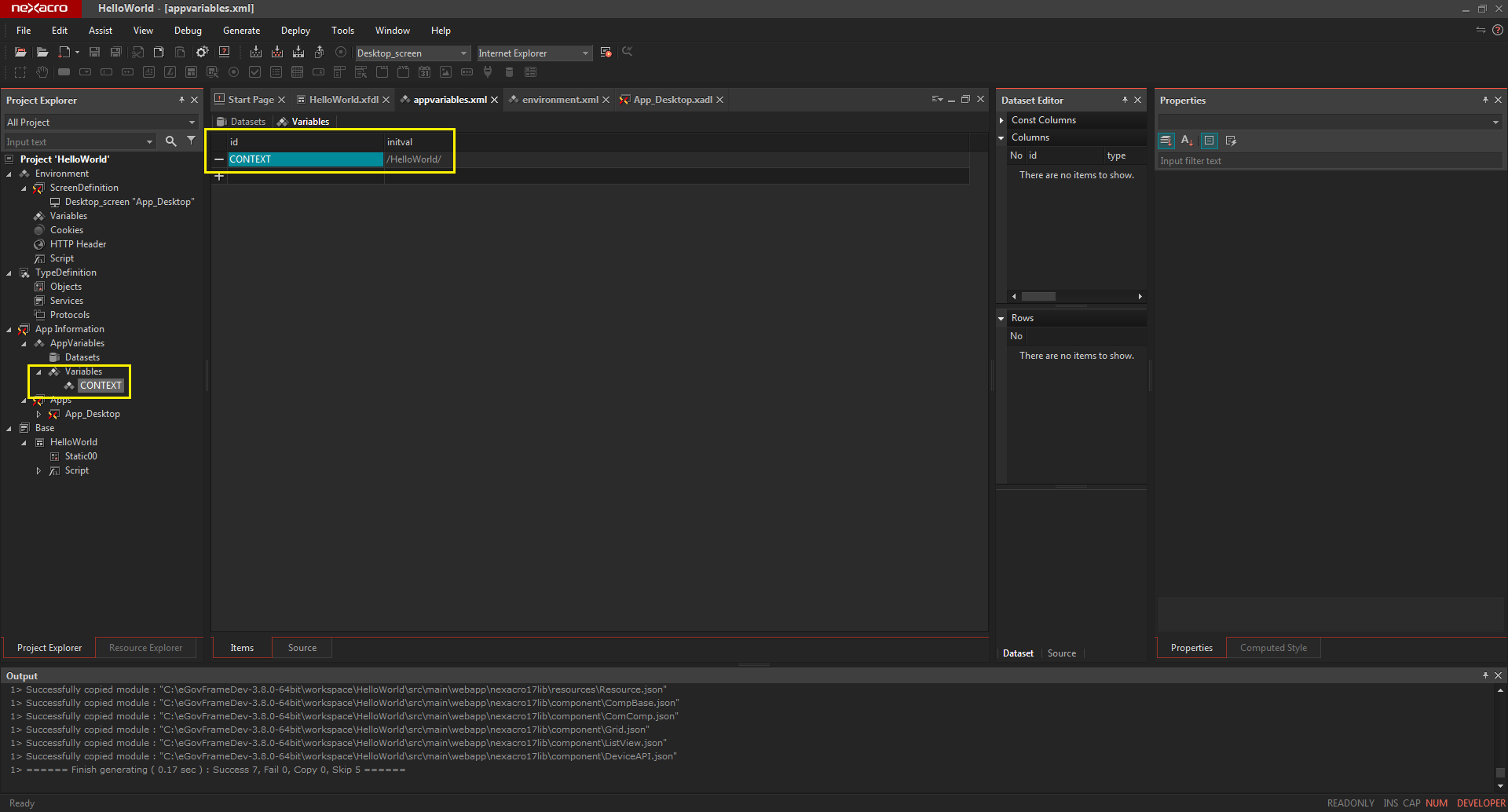1508x812 pixels.
Task: Pick the ImageViewer component icon
Action: coord(445,72)
